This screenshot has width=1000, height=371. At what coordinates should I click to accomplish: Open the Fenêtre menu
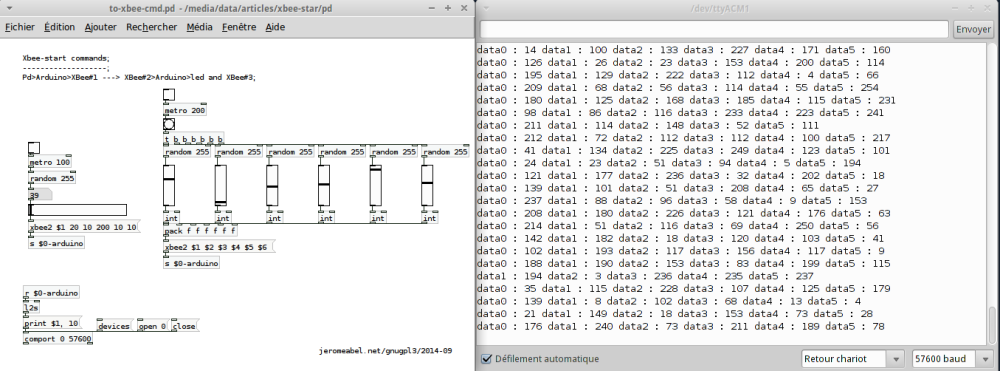[239, 27]
